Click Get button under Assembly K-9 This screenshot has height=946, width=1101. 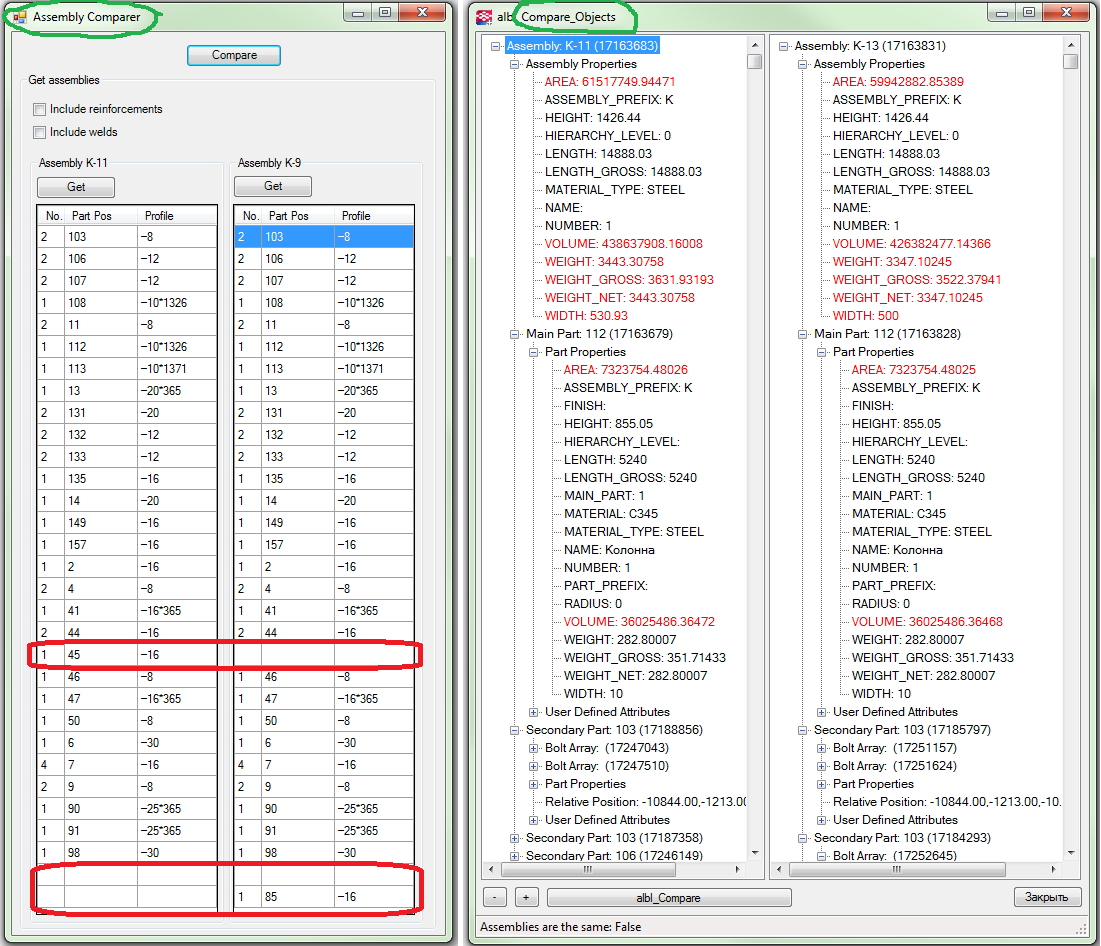[x=273, y=187]
